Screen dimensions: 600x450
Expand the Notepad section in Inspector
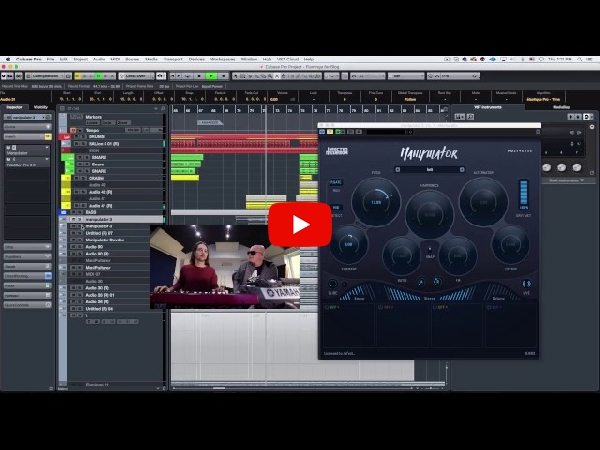pos(27,295)
